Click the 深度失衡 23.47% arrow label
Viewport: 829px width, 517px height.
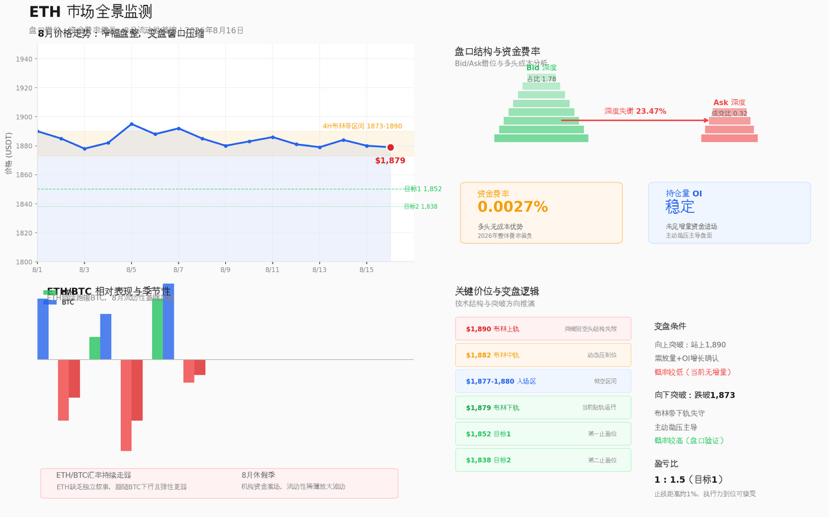(635, 111)
